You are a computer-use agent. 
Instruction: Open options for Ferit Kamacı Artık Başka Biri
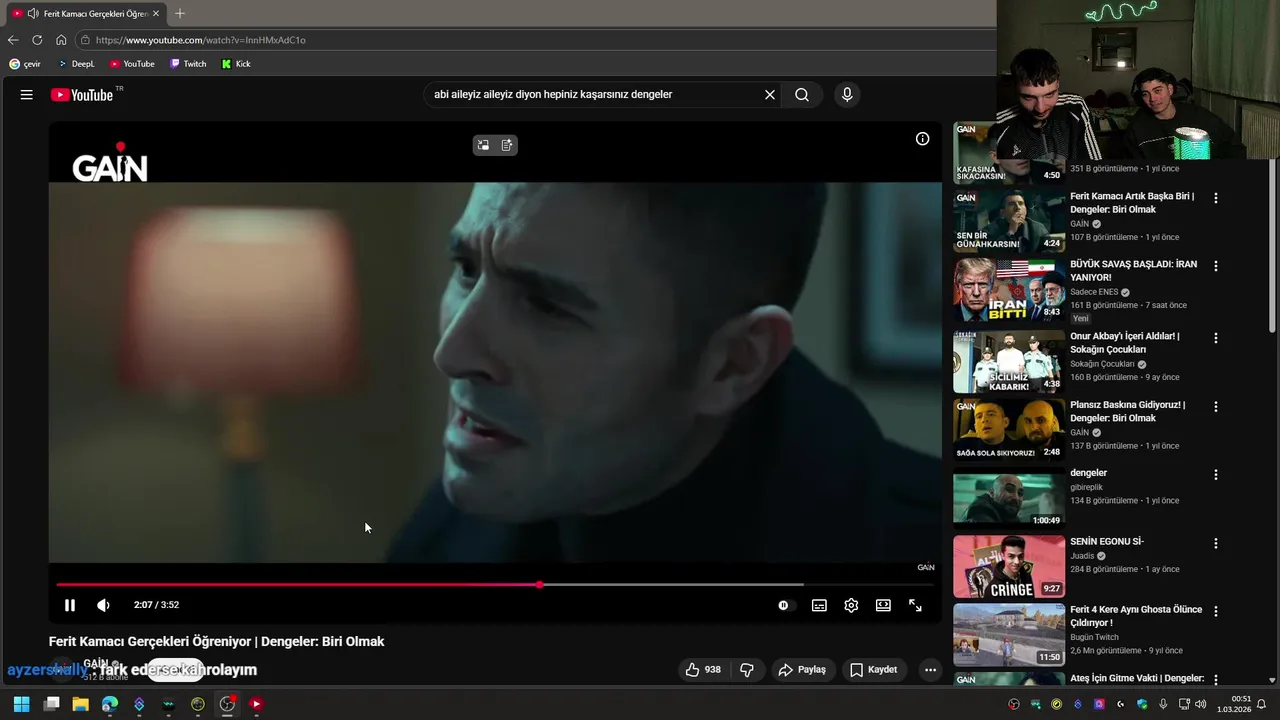1216,198
